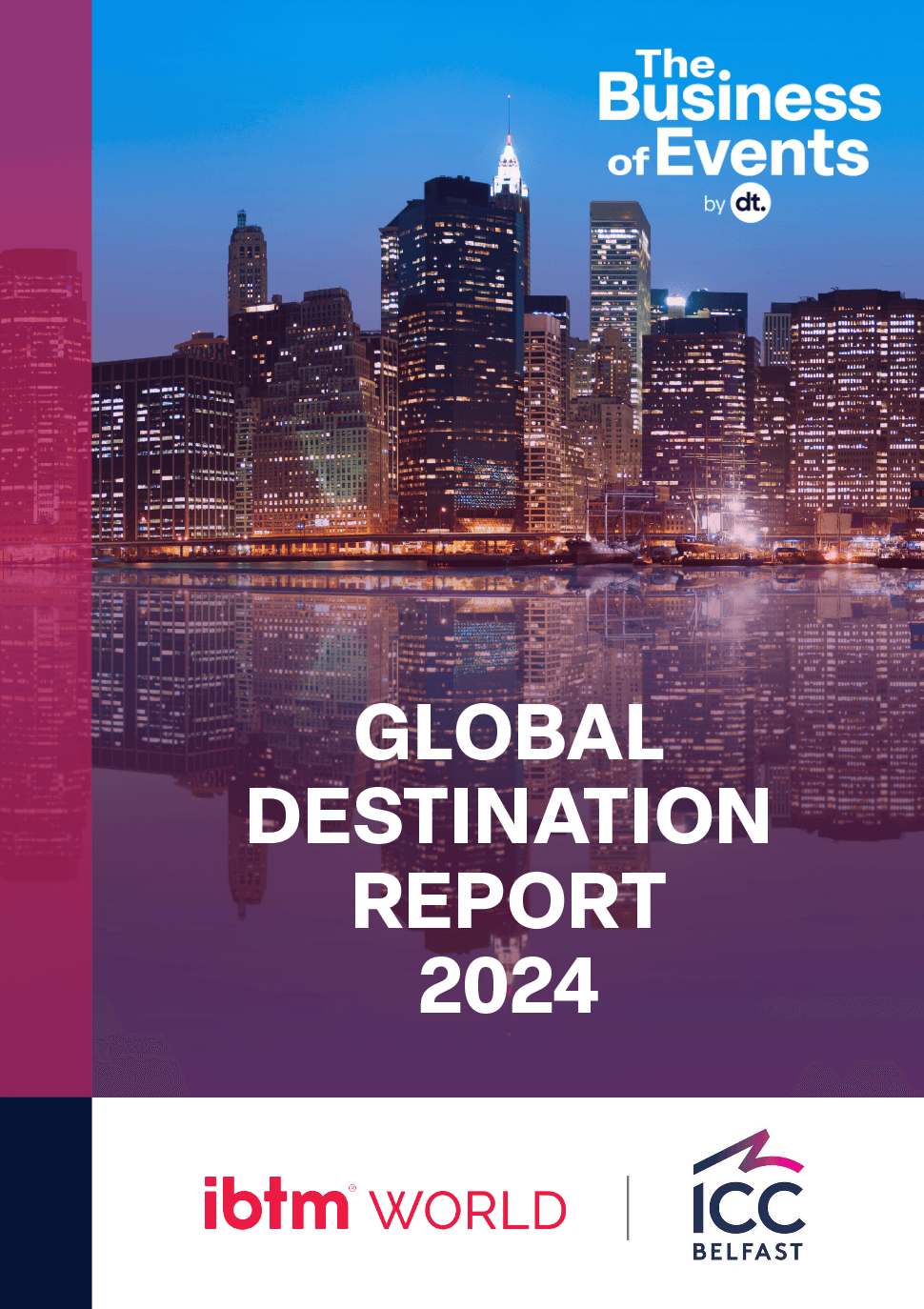924x1309 pixels.
Task: Click the ICC Belfast logo
Action: click(749, 1196)
